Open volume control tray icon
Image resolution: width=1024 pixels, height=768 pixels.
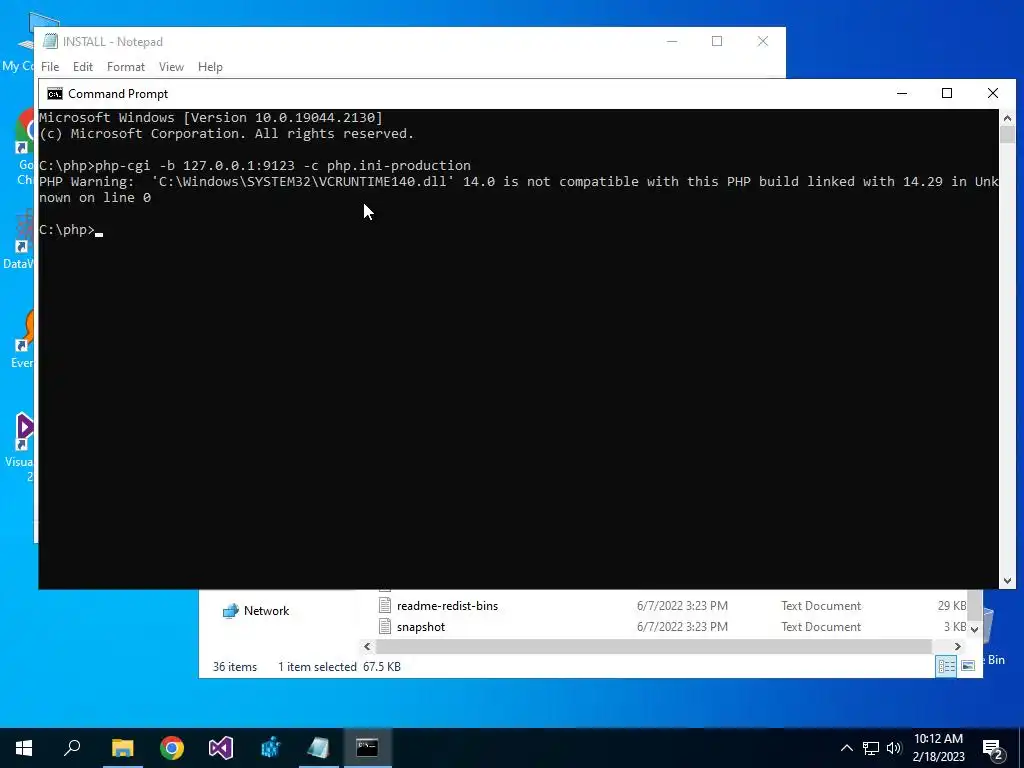(x=894, y=748)
